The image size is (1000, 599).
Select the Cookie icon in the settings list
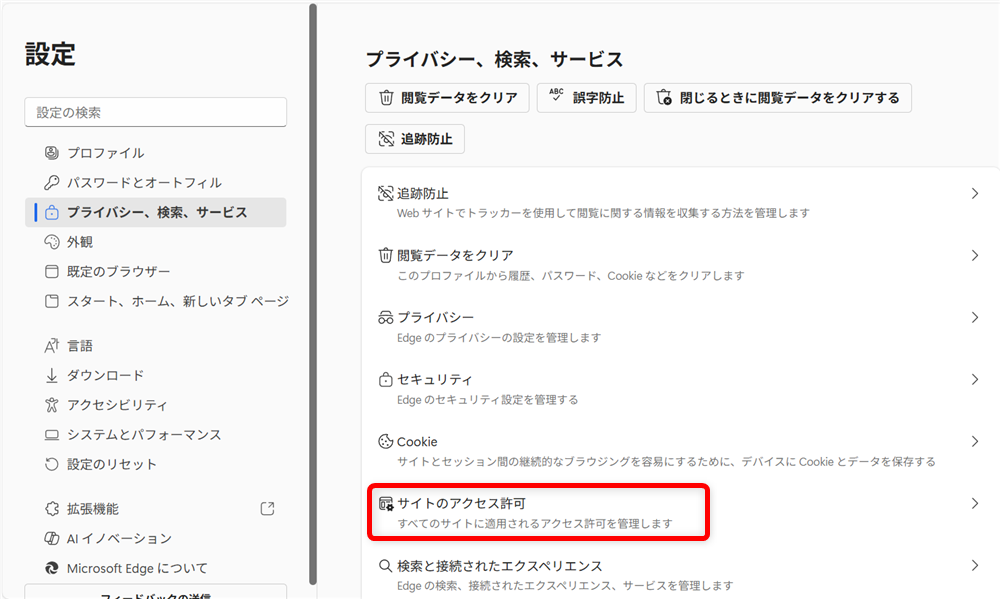tap(385, 441)
